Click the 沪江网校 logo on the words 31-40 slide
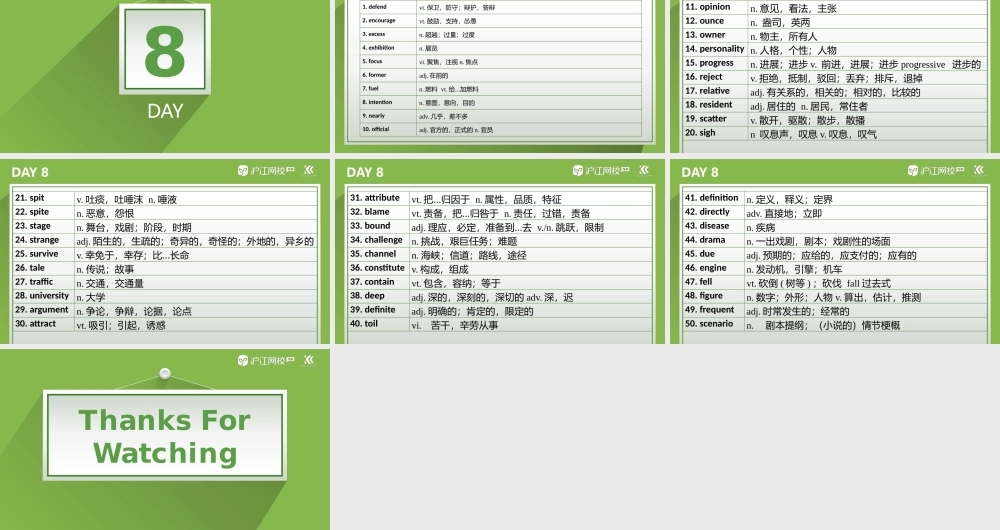The width and height of the screenshot is (1000, 530). point(601,170)
